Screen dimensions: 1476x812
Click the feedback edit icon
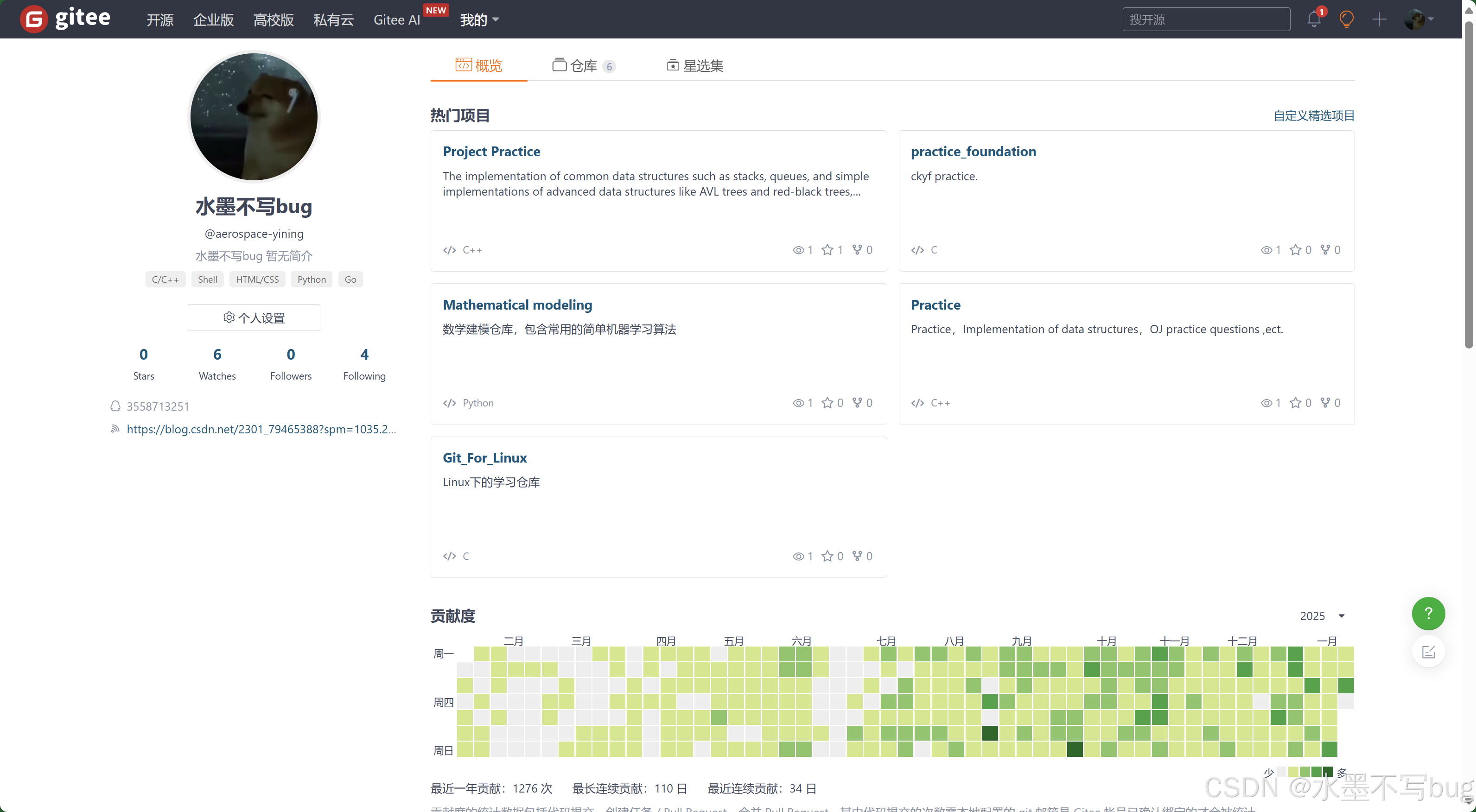[x=1428, y=652]
